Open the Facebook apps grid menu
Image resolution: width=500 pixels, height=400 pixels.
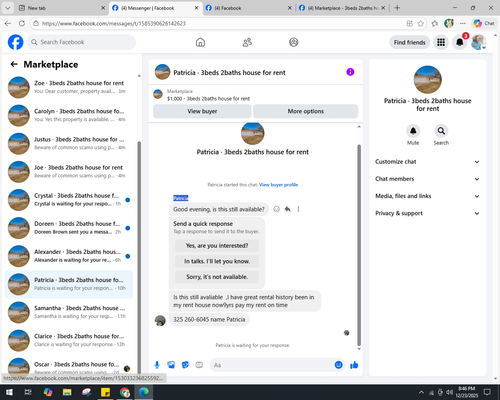[441, 42]
